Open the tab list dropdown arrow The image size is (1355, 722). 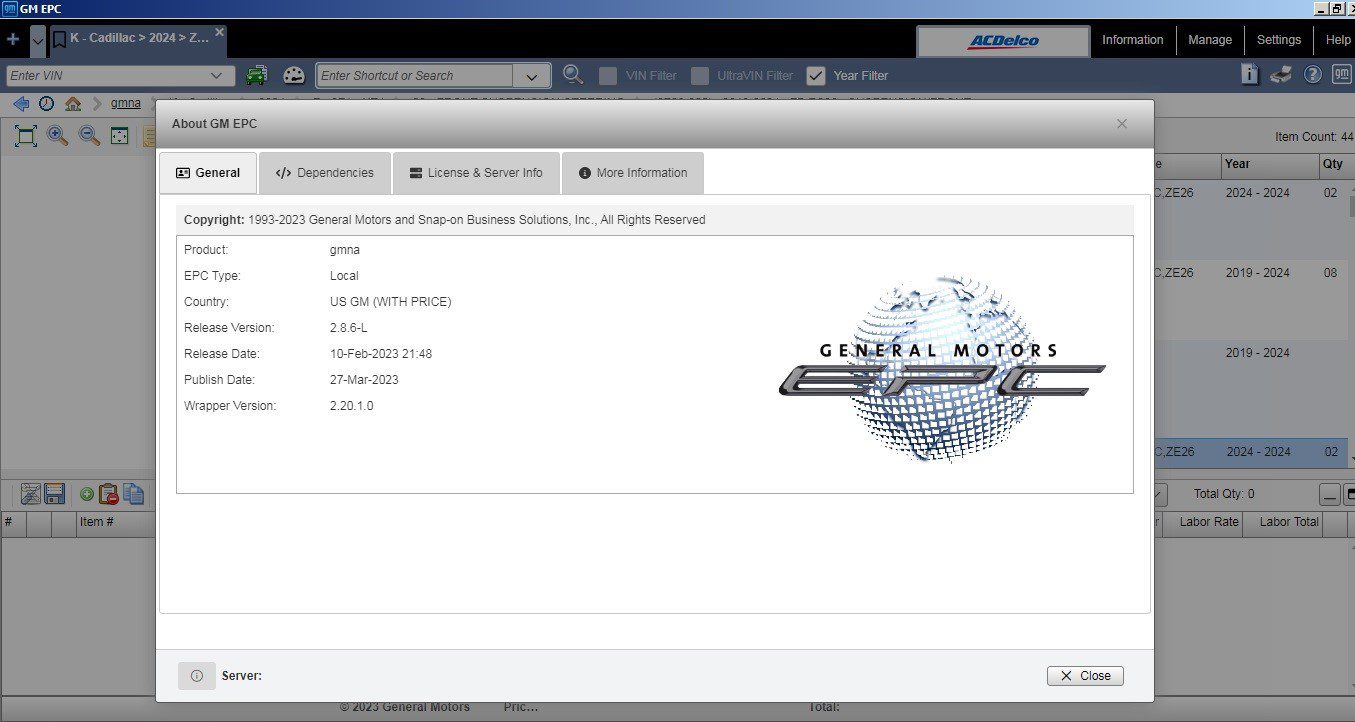38,40
